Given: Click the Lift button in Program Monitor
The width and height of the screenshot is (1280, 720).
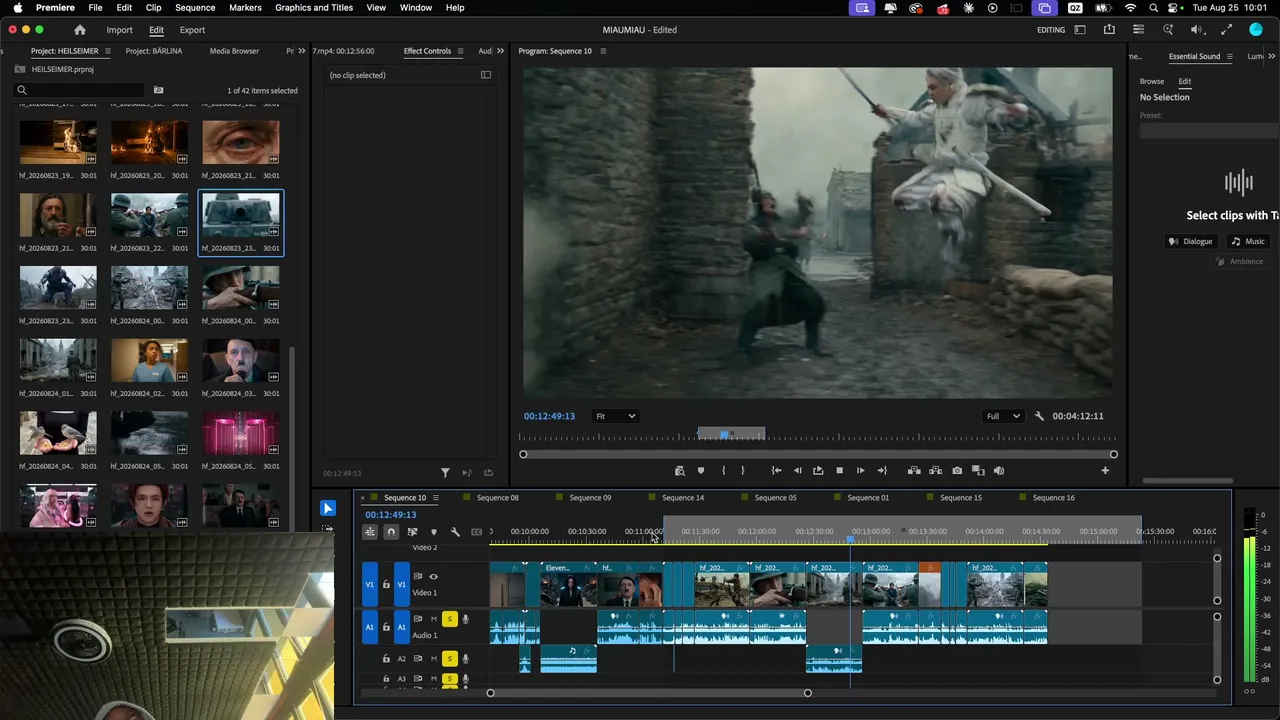Looking at the screenshot, I should [914, 470].
